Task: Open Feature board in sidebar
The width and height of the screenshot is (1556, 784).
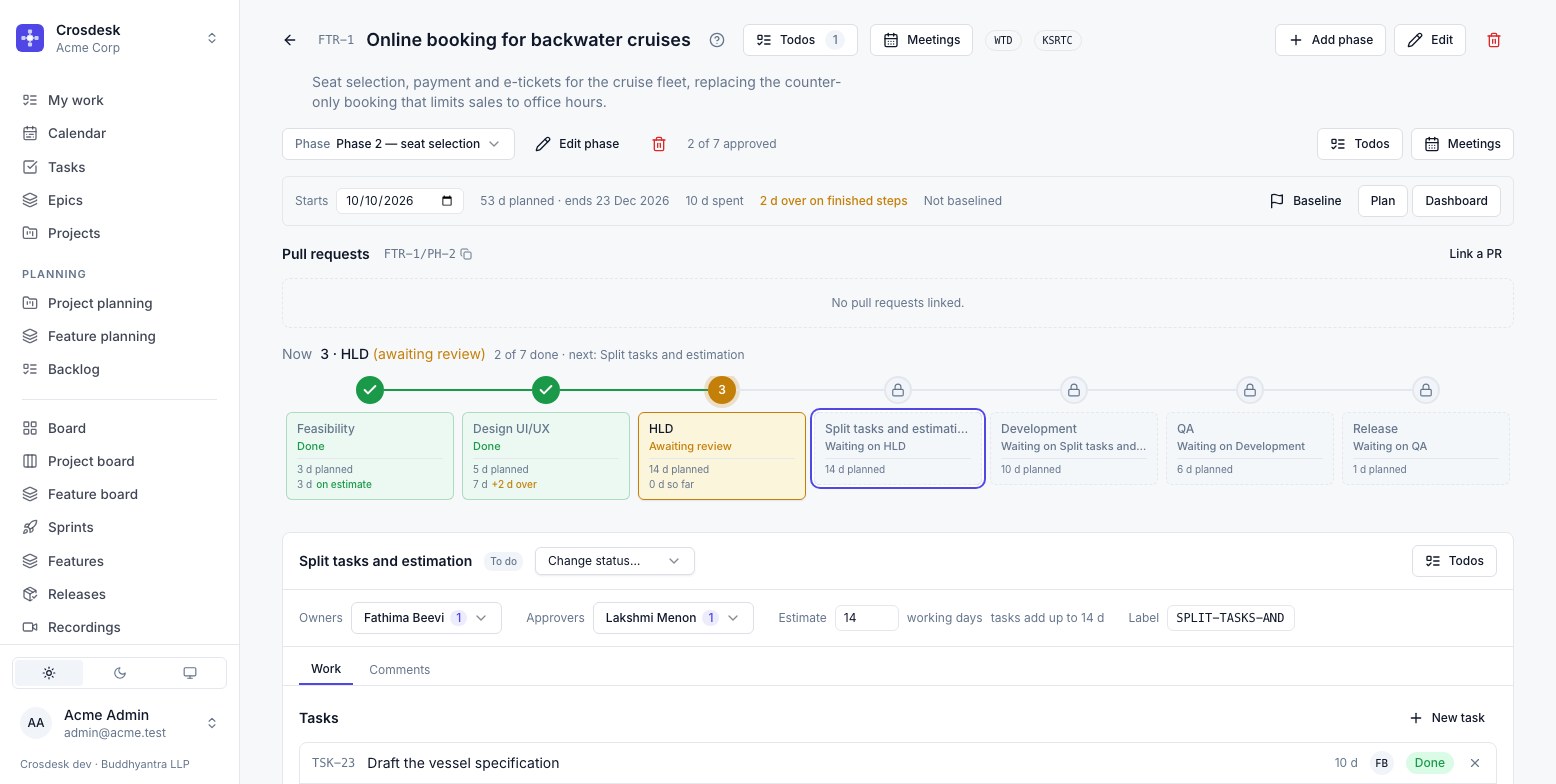Action: click(119, 494)
